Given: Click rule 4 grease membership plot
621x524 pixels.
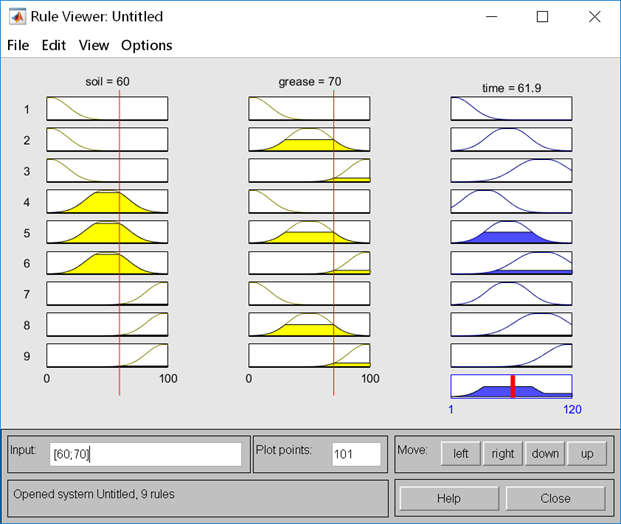Looking at the screenshot, I should 309,201.
